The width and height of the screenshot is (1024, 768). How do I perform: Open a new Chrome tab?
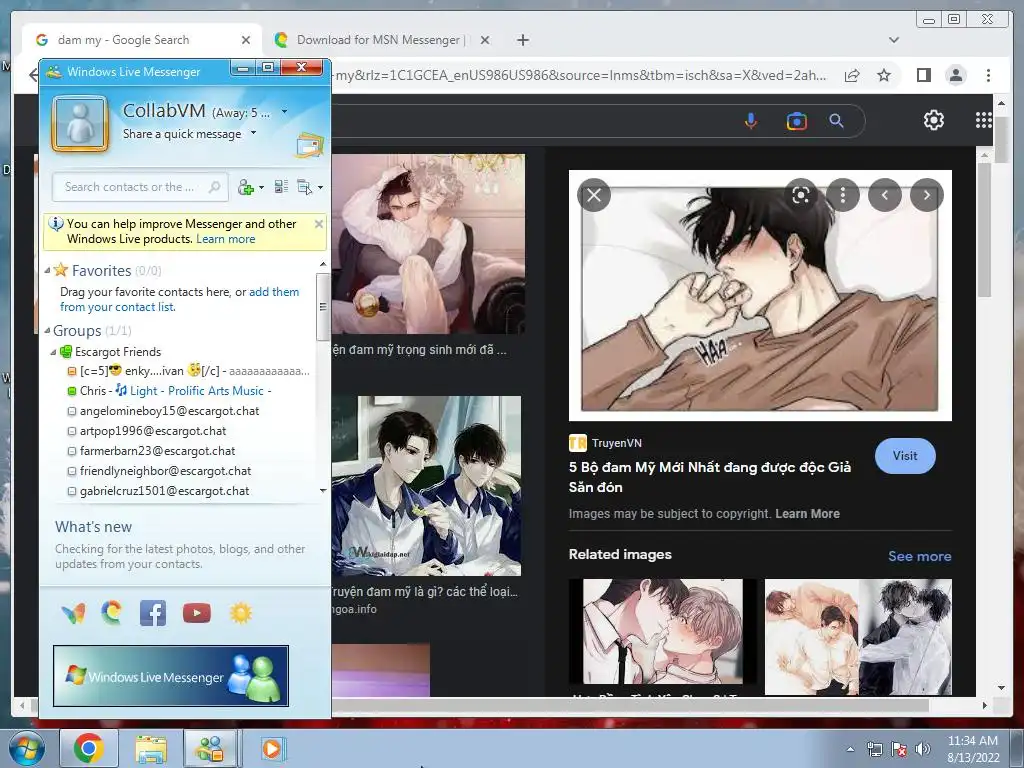click(x=522, y=40)
